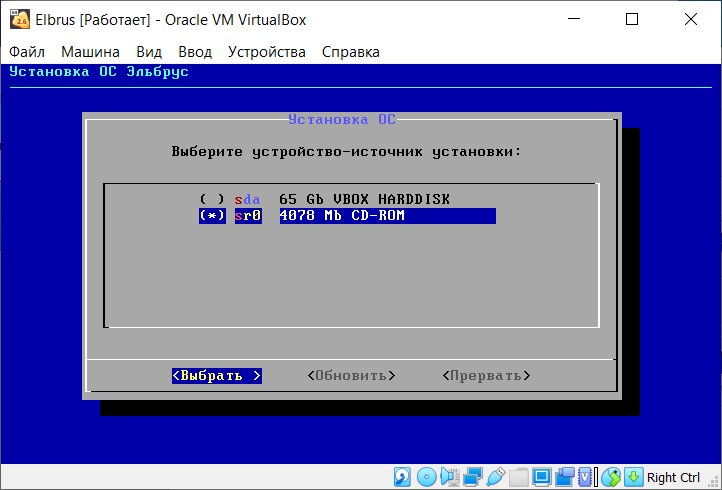Select the sda hard disk radio option
The image size is (722, 490).
pyautogui.click(x=212, y=199)
